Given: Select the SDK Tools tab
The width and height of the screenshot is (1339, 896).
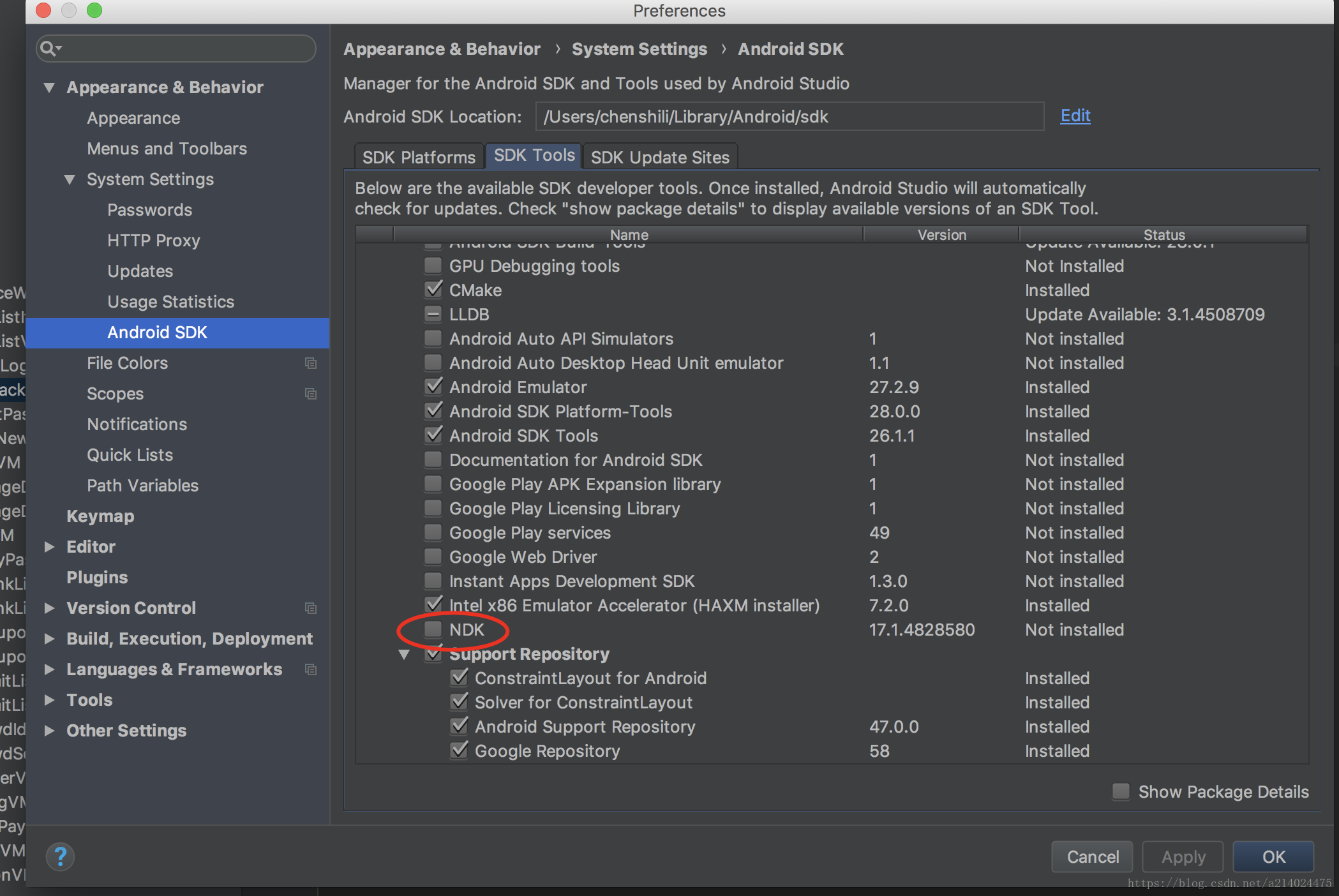Looking at the screenshot, I should click(x=534, y=156).
